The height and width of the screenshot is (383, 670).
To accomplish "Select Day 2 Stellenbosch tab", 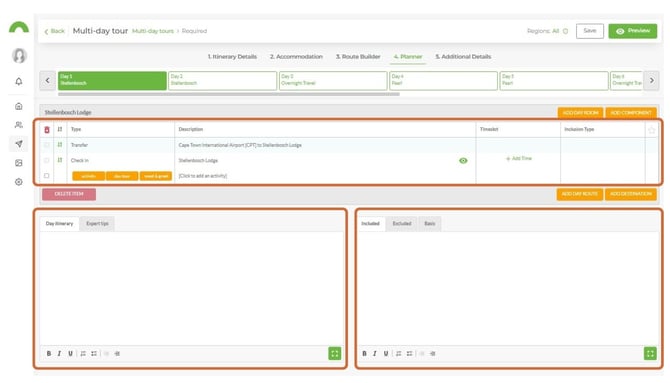I will (x=223, y=80).
